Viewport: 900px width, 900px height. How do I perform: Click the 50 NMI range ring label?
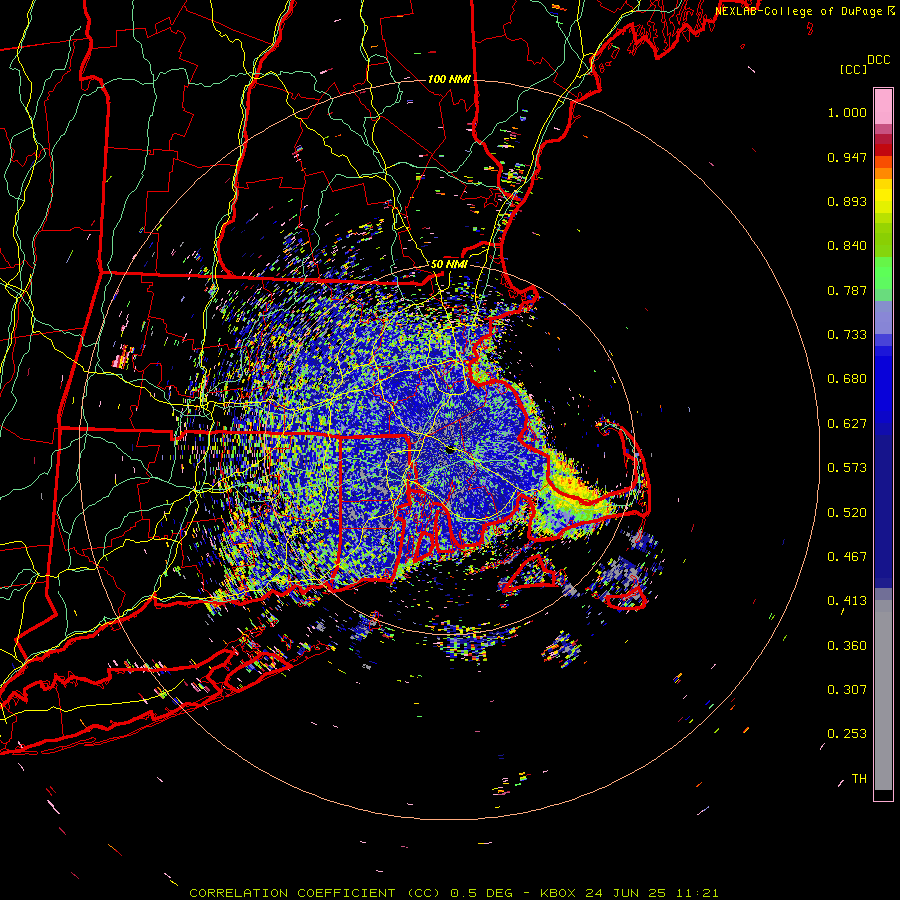[449, 265]
